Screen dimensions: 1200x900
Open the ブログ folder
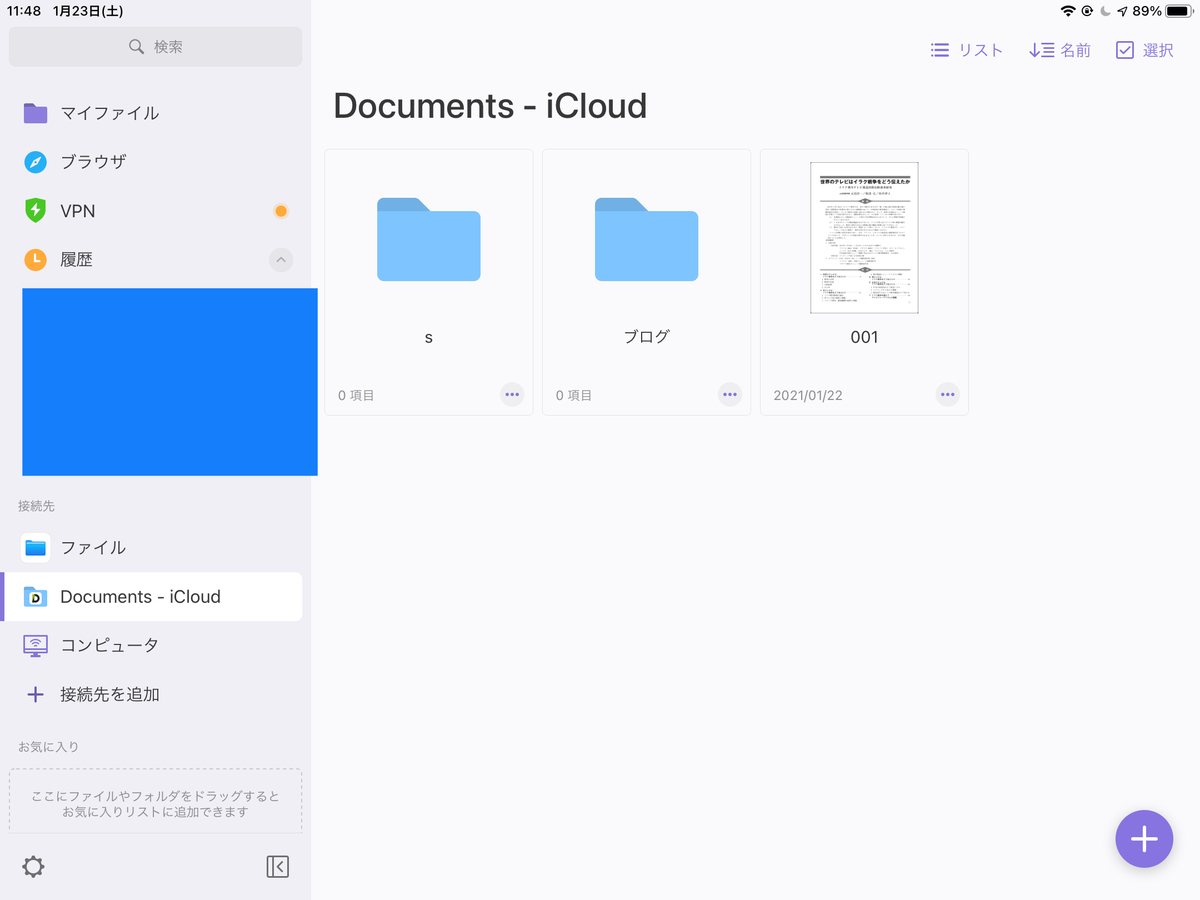coord(647,240)
